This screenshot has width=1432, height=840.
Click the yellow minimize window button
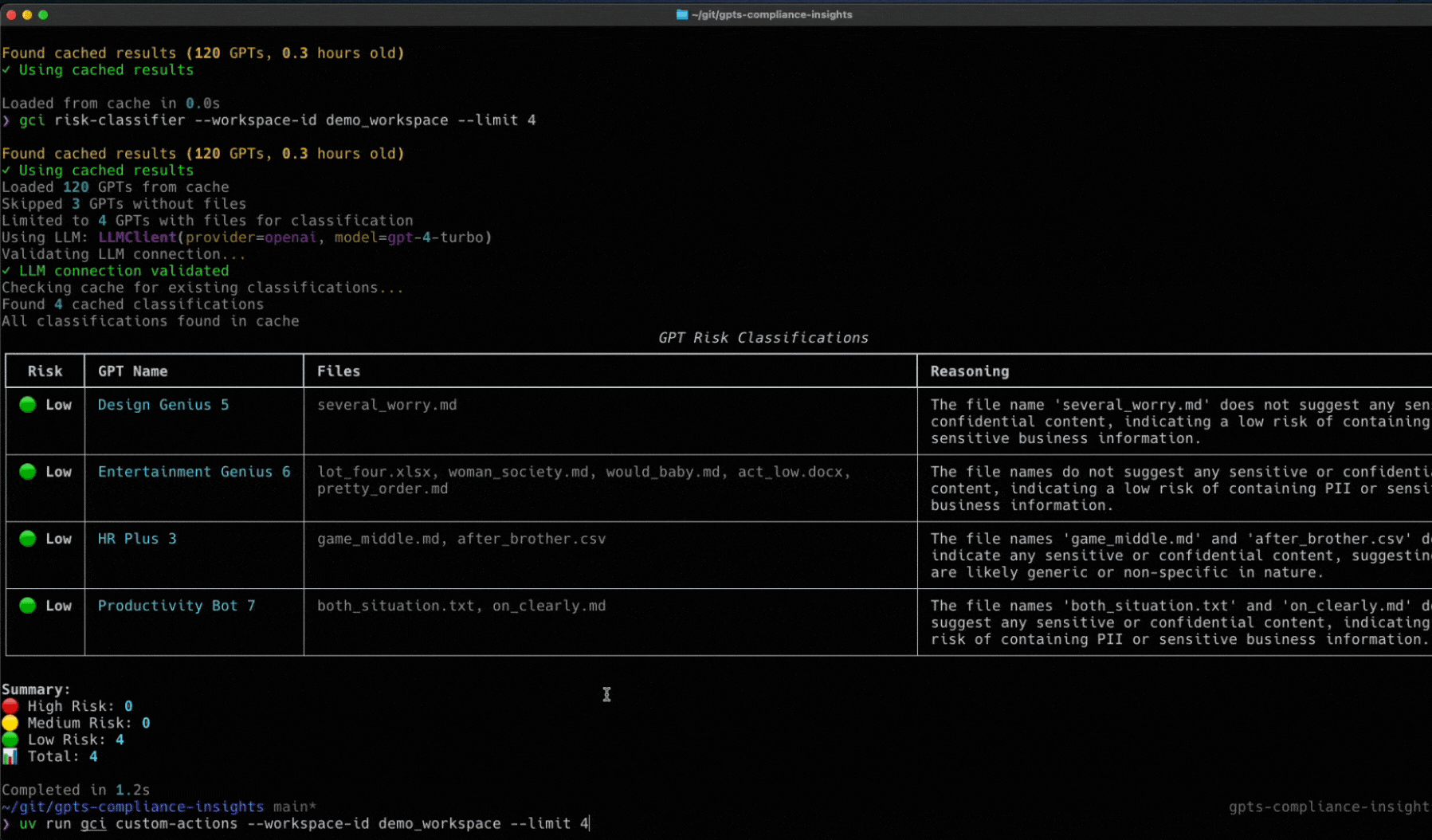tap(27, 14)
